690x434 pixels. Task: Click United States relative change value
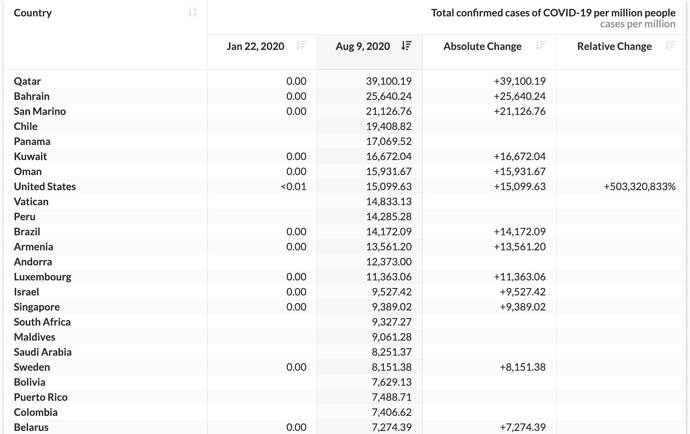(639, 187)
